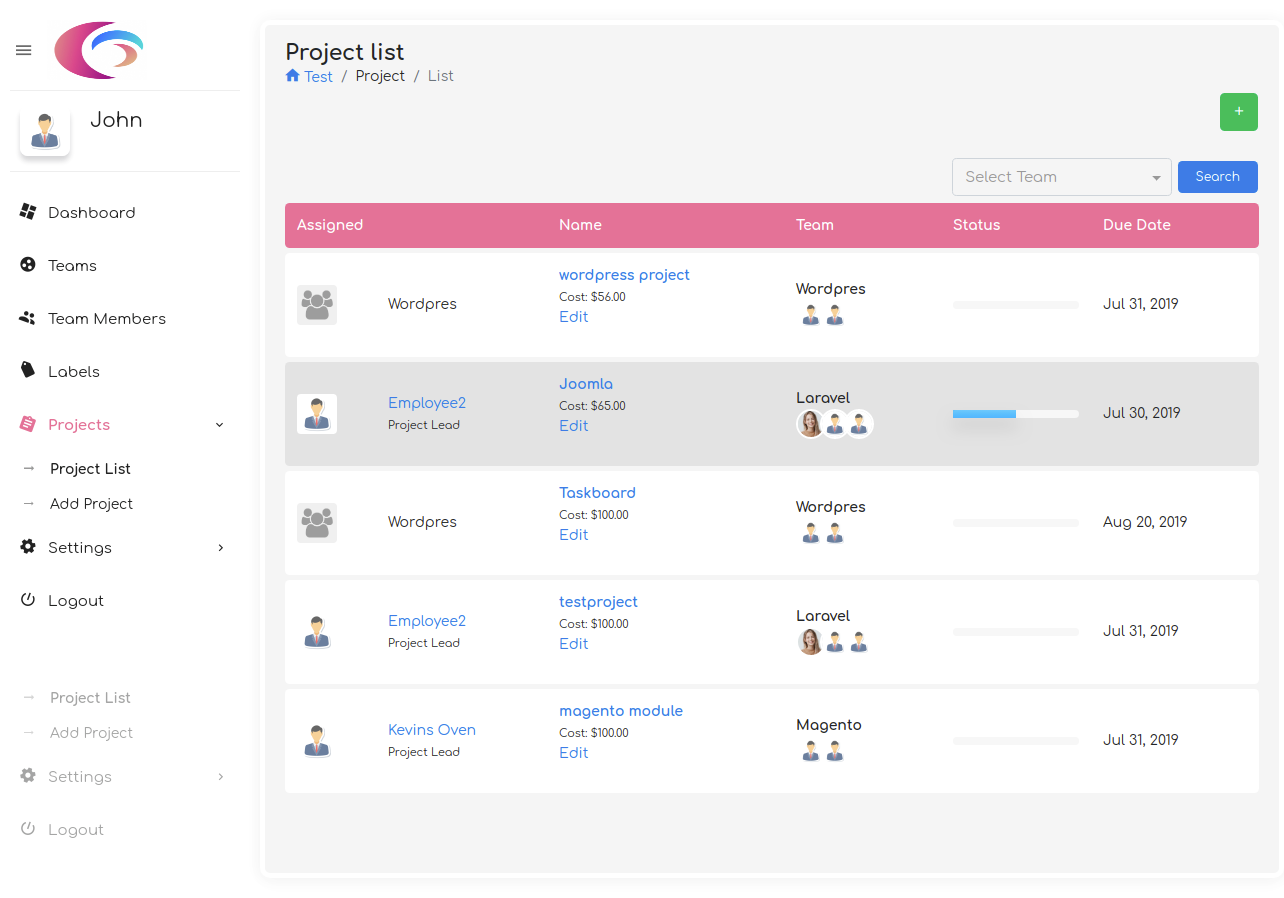Open the Labels page
This screenshot has width=1284, height=898.
(74, 372)
